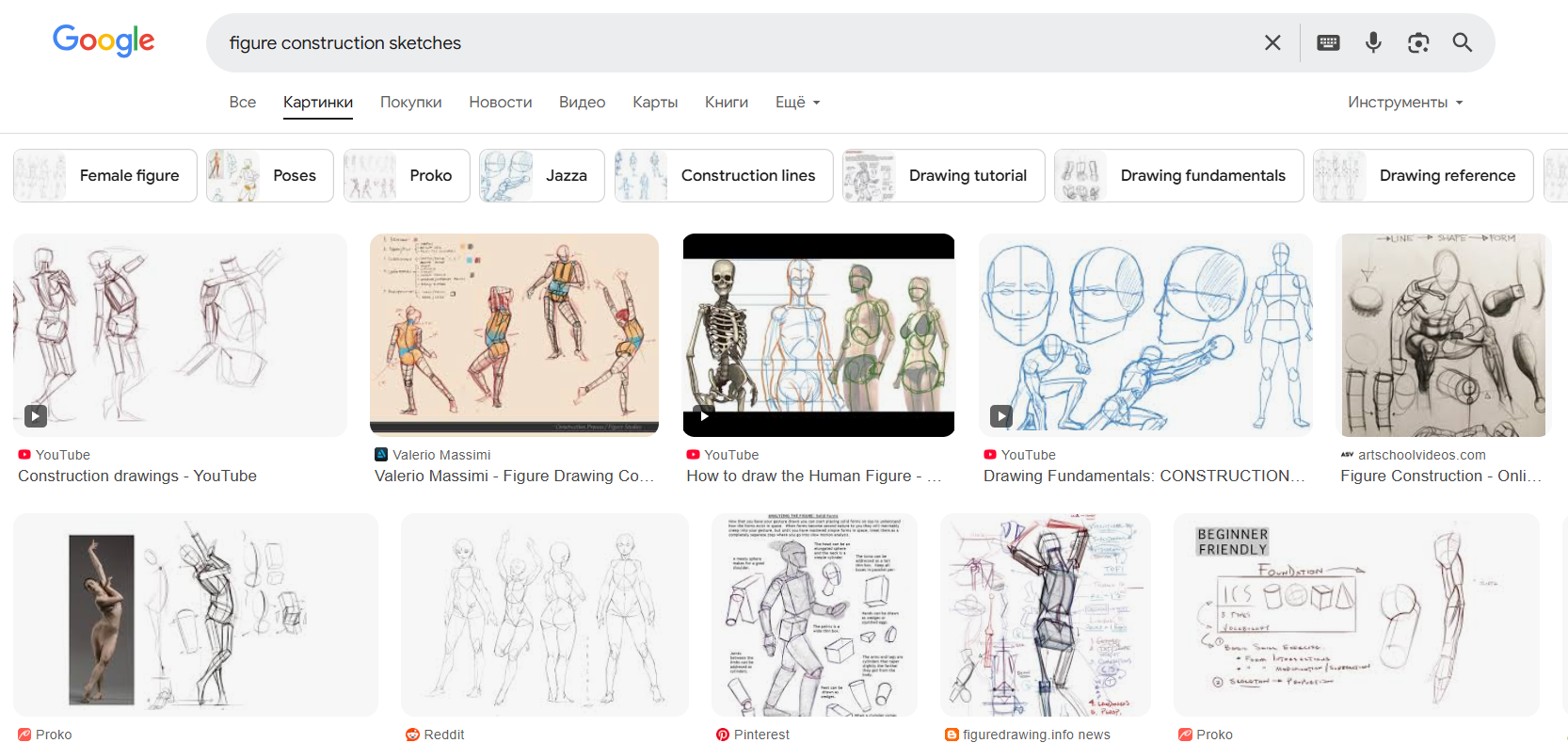Select the Картинки tab
This screenshot has width=1568, height=743.
click(x=318, y=102)
